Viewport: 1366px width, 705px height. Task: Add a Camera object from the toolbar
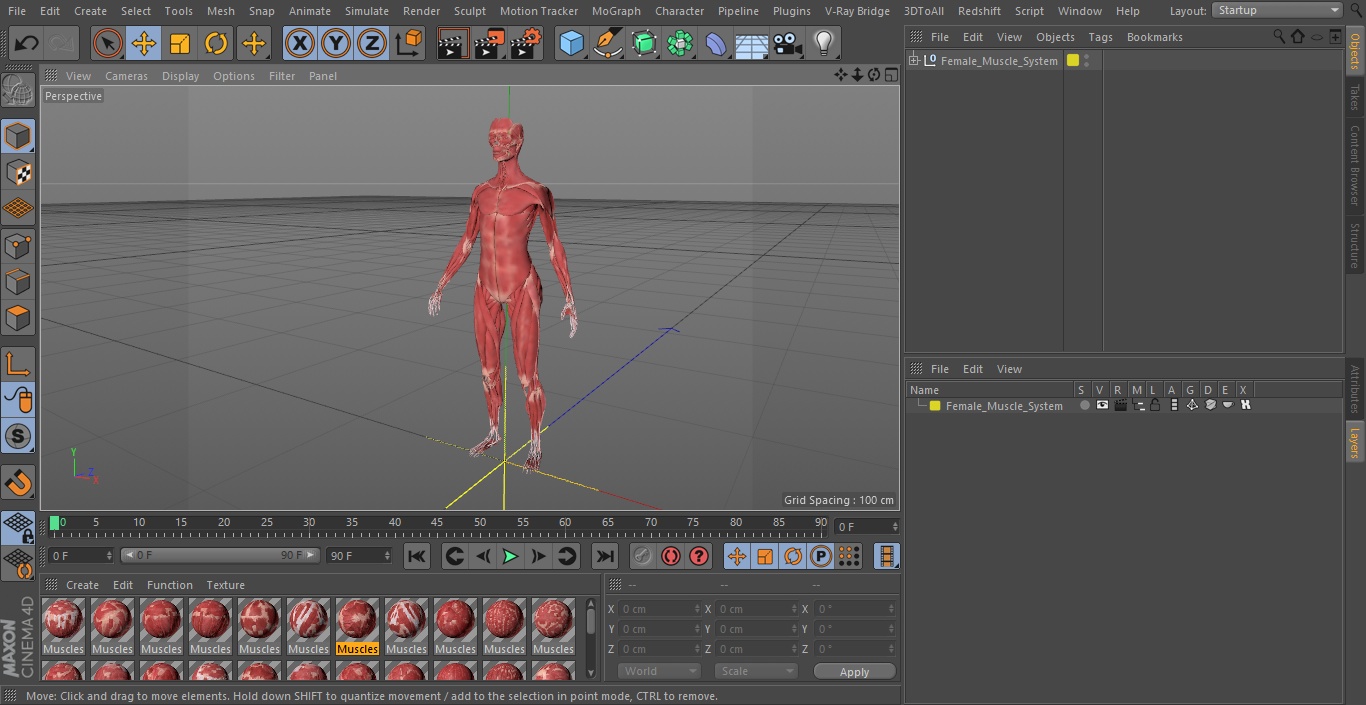pos(788,43)
